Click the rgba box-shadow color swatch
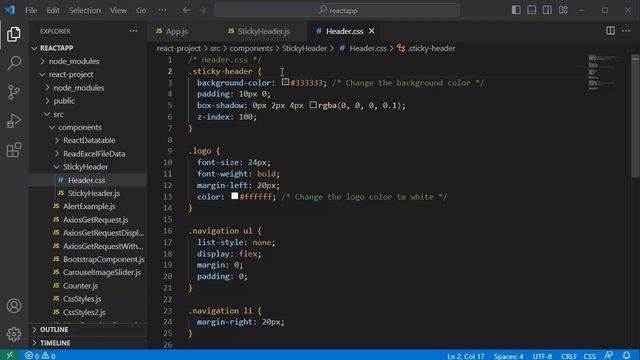Image resolution: width=640 pixels, height=360 pixels. (x=313, y=105)
